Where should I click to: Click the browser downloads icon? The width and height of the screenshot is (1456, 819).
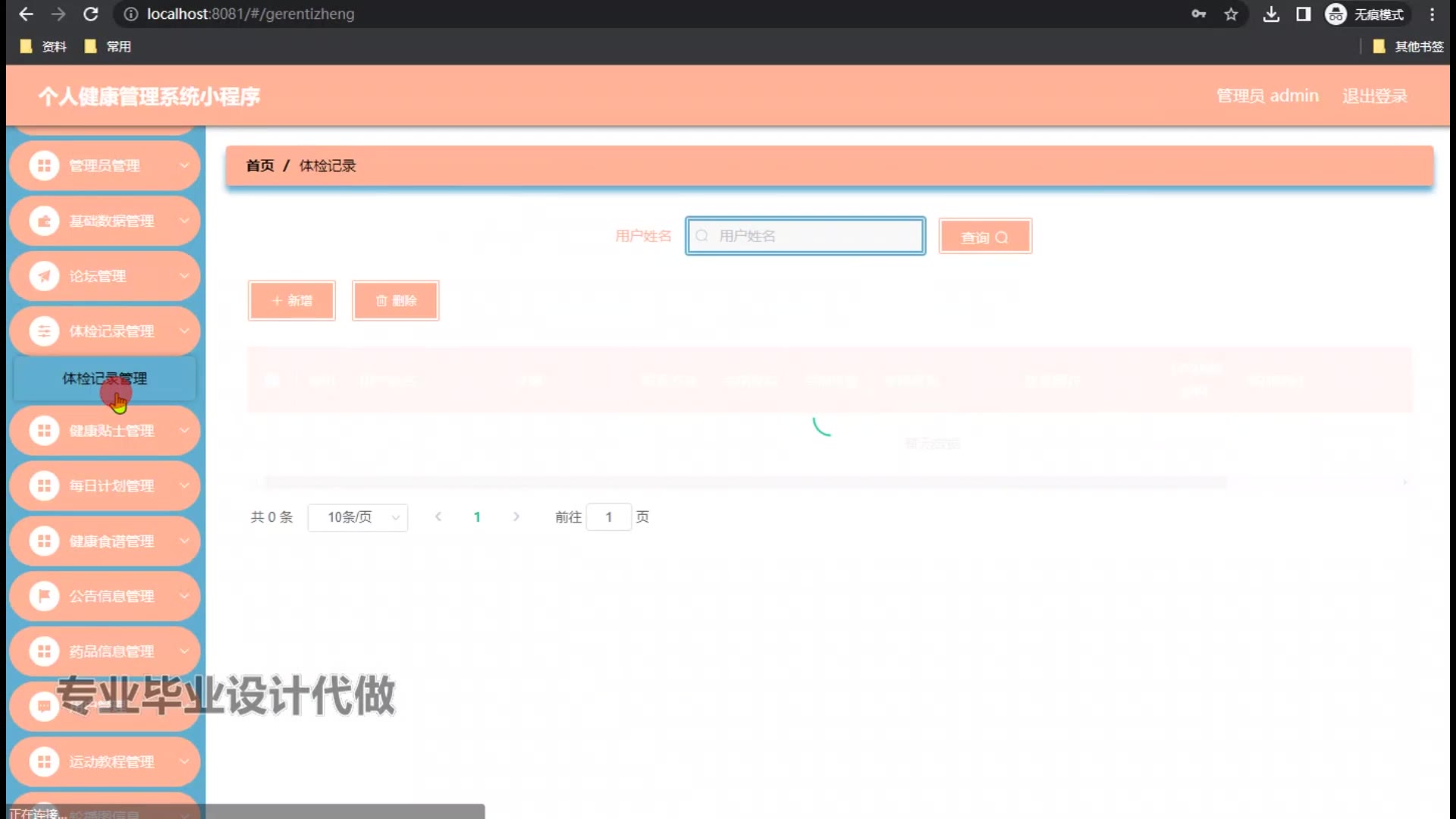click(x=1271, y=14)
